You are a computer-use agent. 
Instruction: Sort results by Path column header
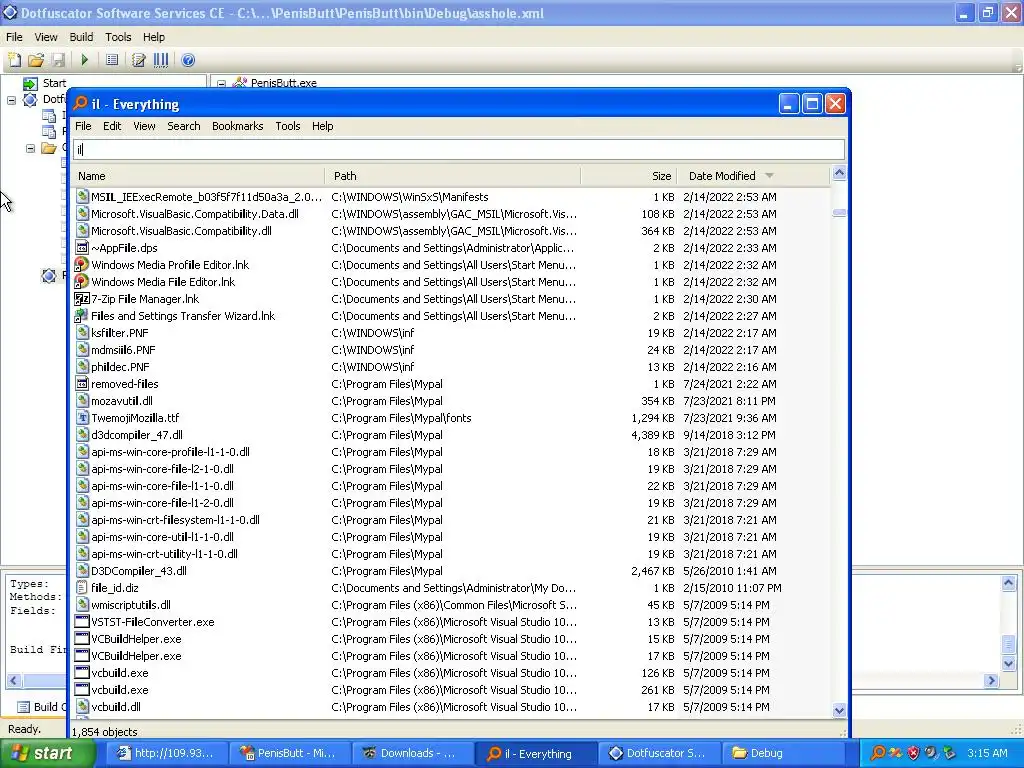[453, 176]
